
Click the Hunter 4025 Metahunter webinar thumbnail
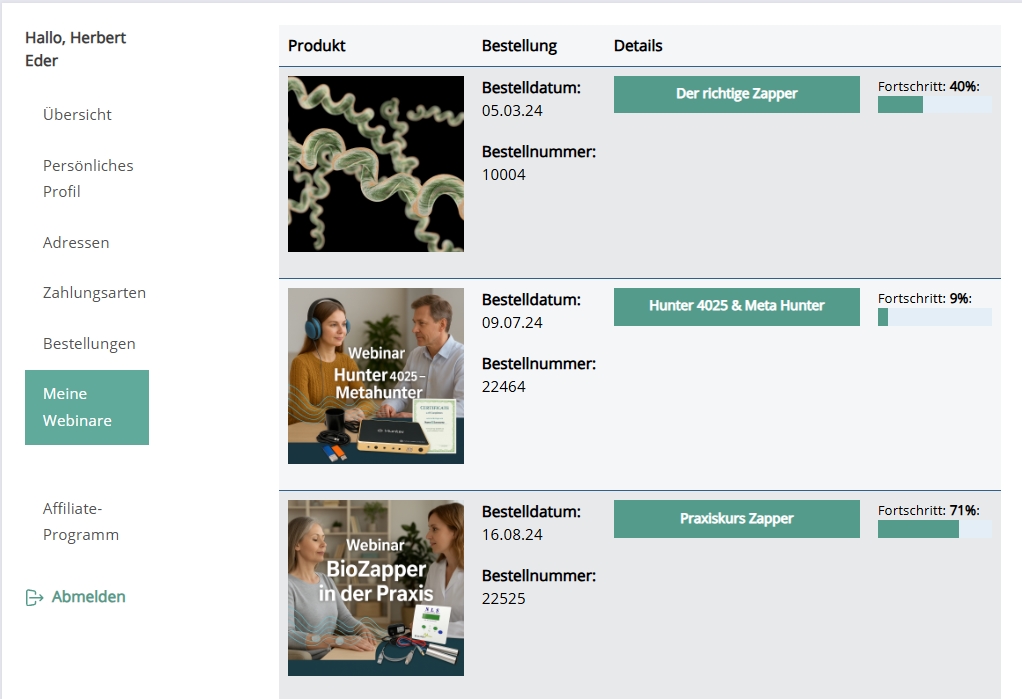(x=376, y=376)
